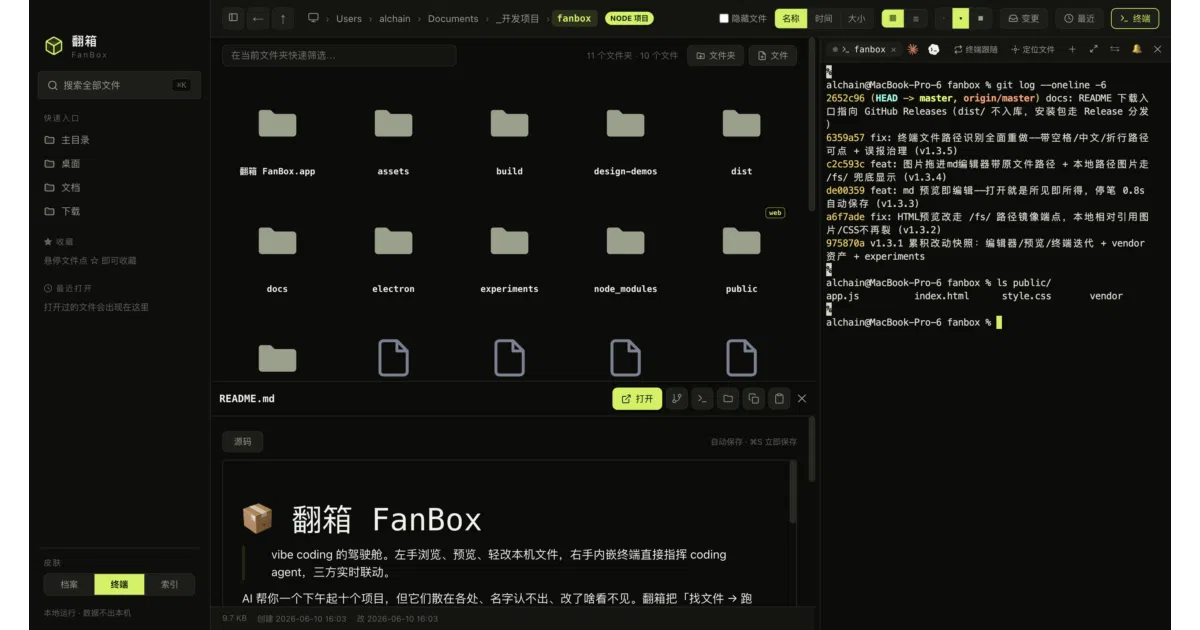Click the clipboard icon in README preview bar
The image size is (1200, 630).
780,399
